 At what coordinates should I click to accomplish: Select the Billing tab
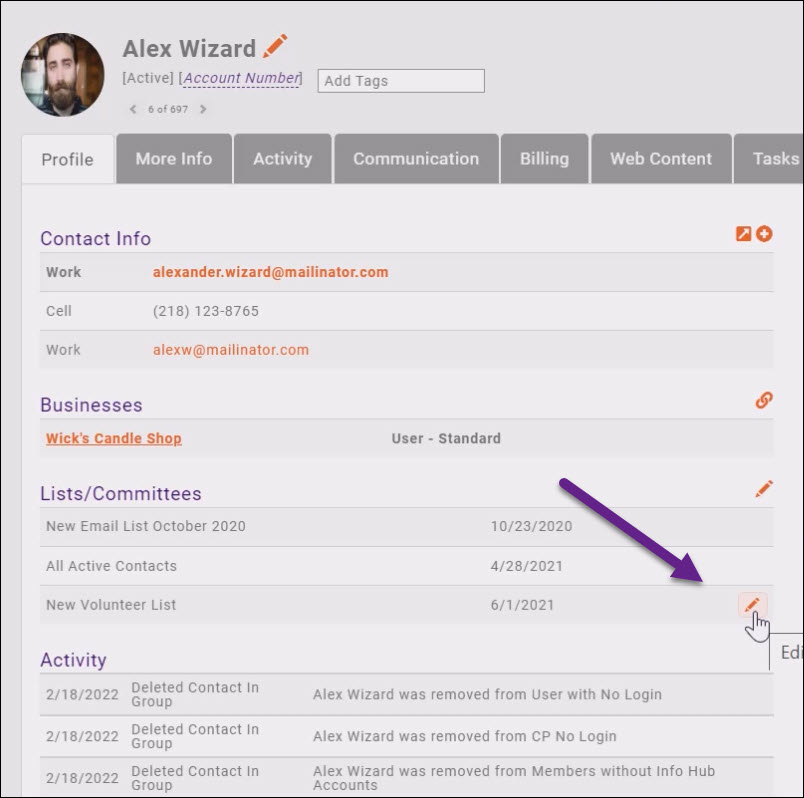544,159
